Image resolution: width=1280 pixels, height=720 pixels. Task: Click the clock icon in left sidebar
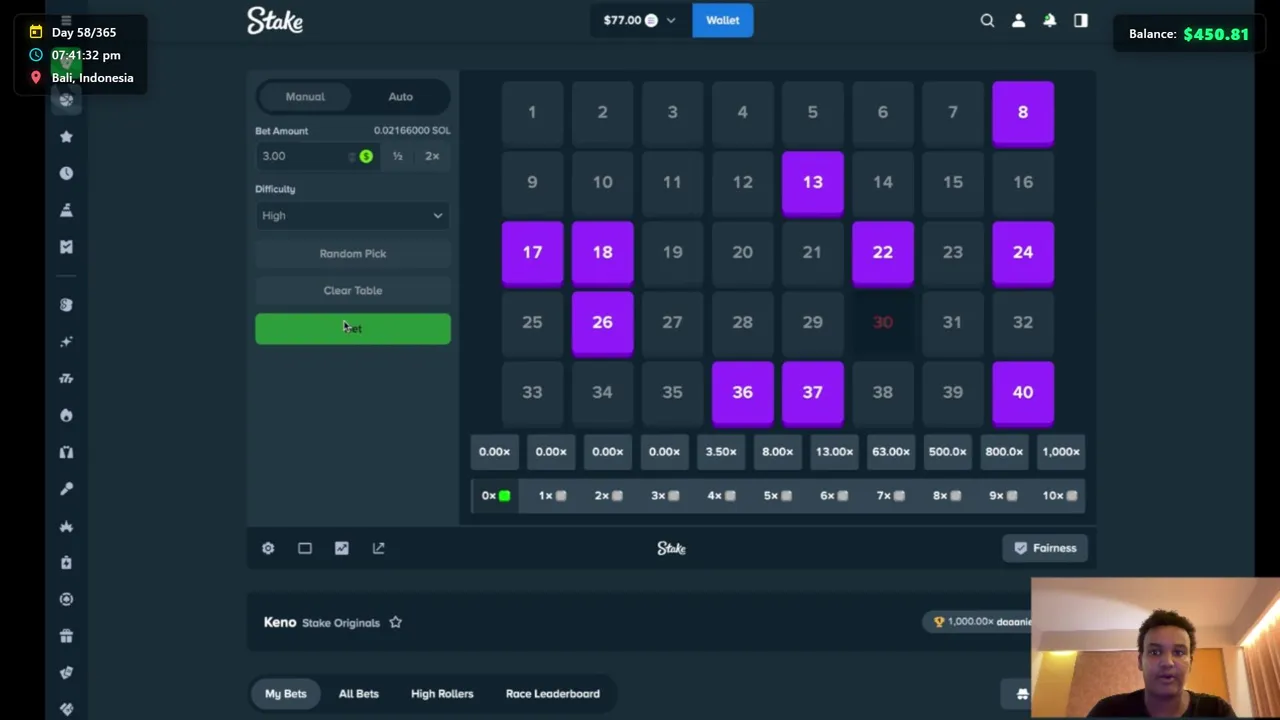pyautogui.click(x=66, y=173)
